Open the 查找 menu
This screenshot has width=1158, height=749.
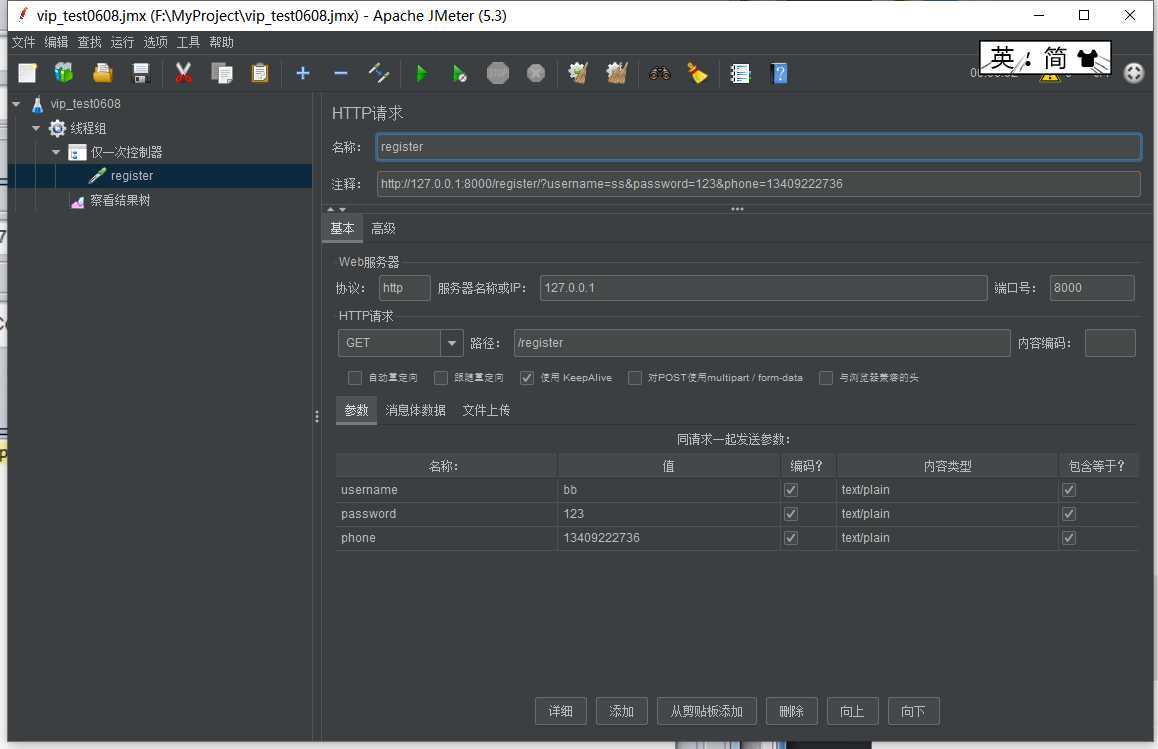89,42
